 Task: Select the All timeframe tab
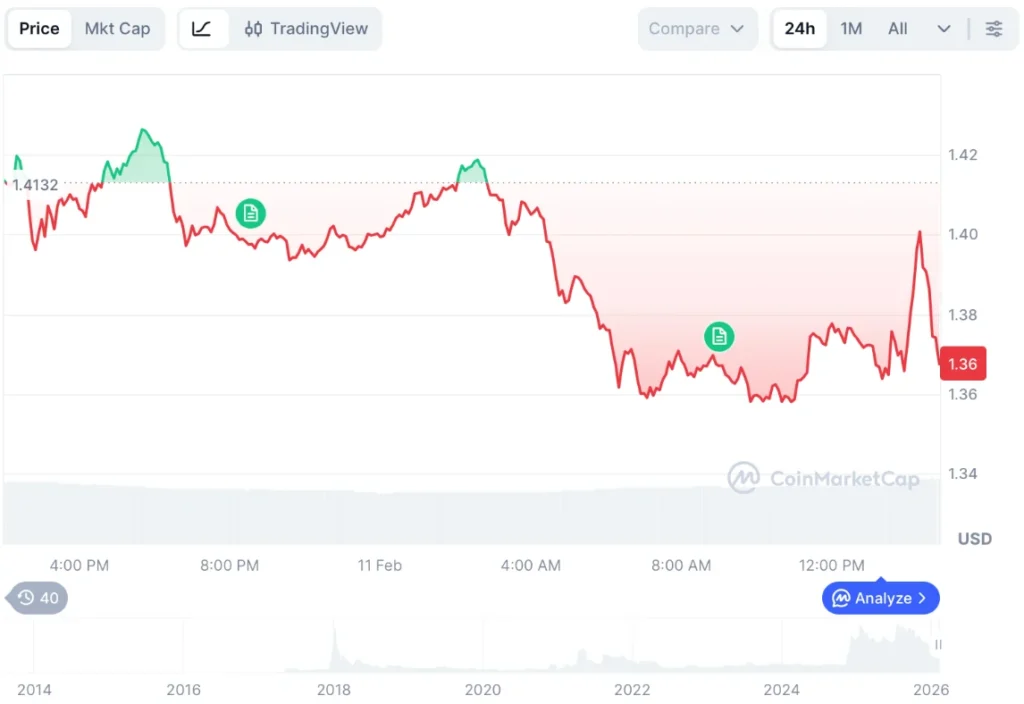[897, 28]
